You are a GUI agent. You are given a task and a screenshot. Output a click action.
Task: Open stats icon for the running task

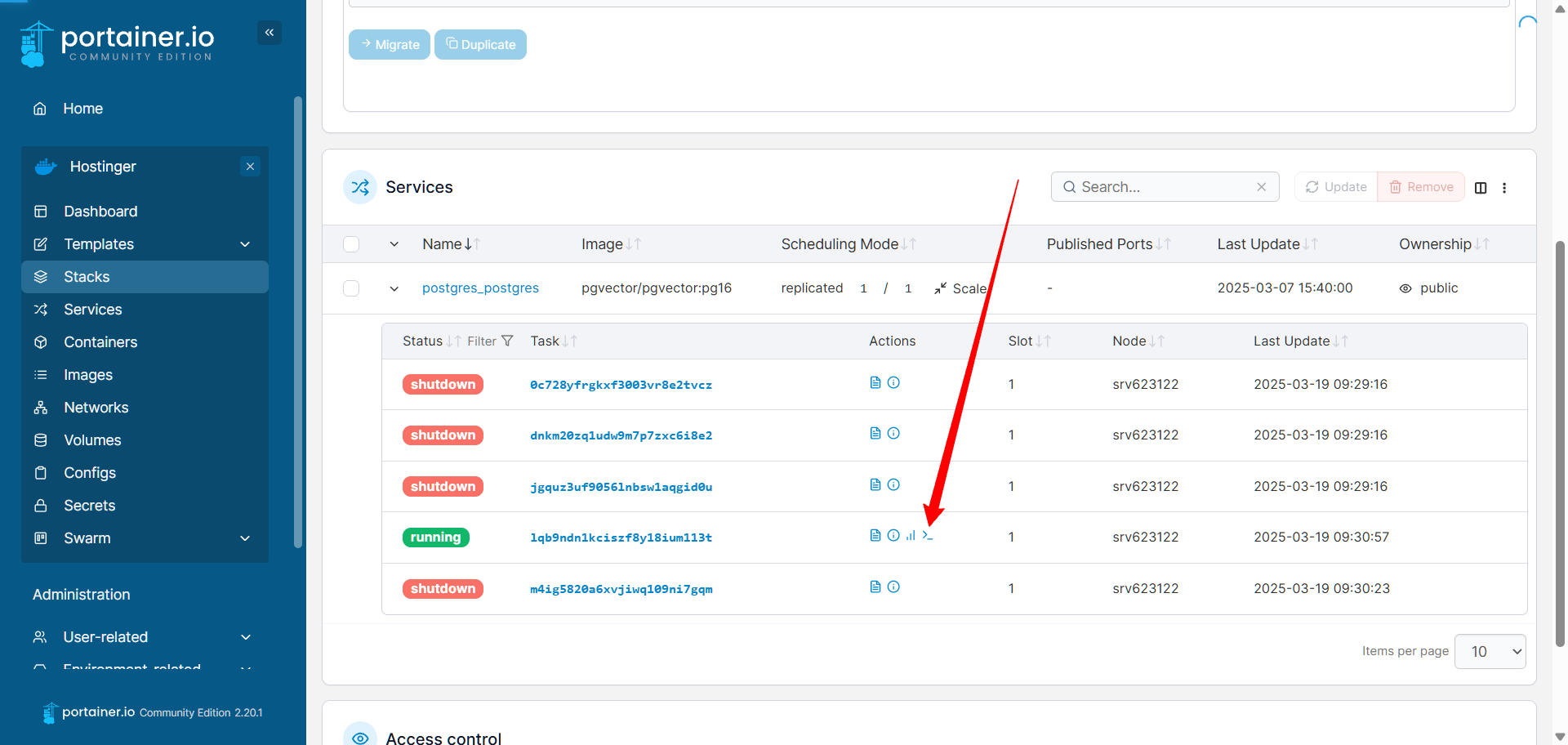click(x=911, y=536)
